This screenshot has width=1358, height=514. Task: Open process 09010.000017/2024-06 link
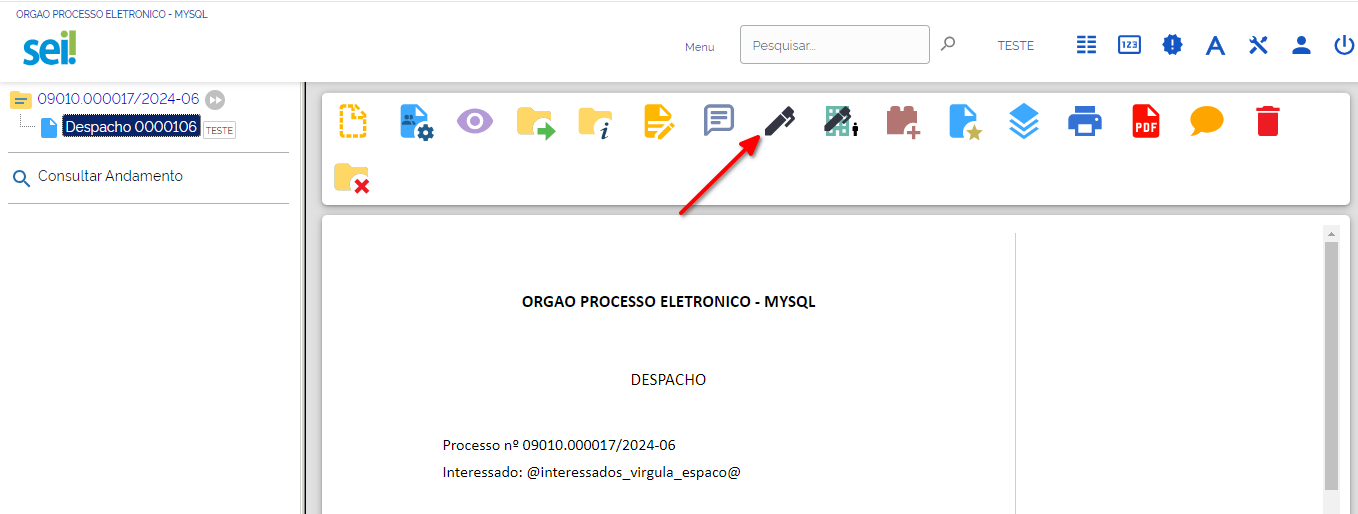click(118, 99)
